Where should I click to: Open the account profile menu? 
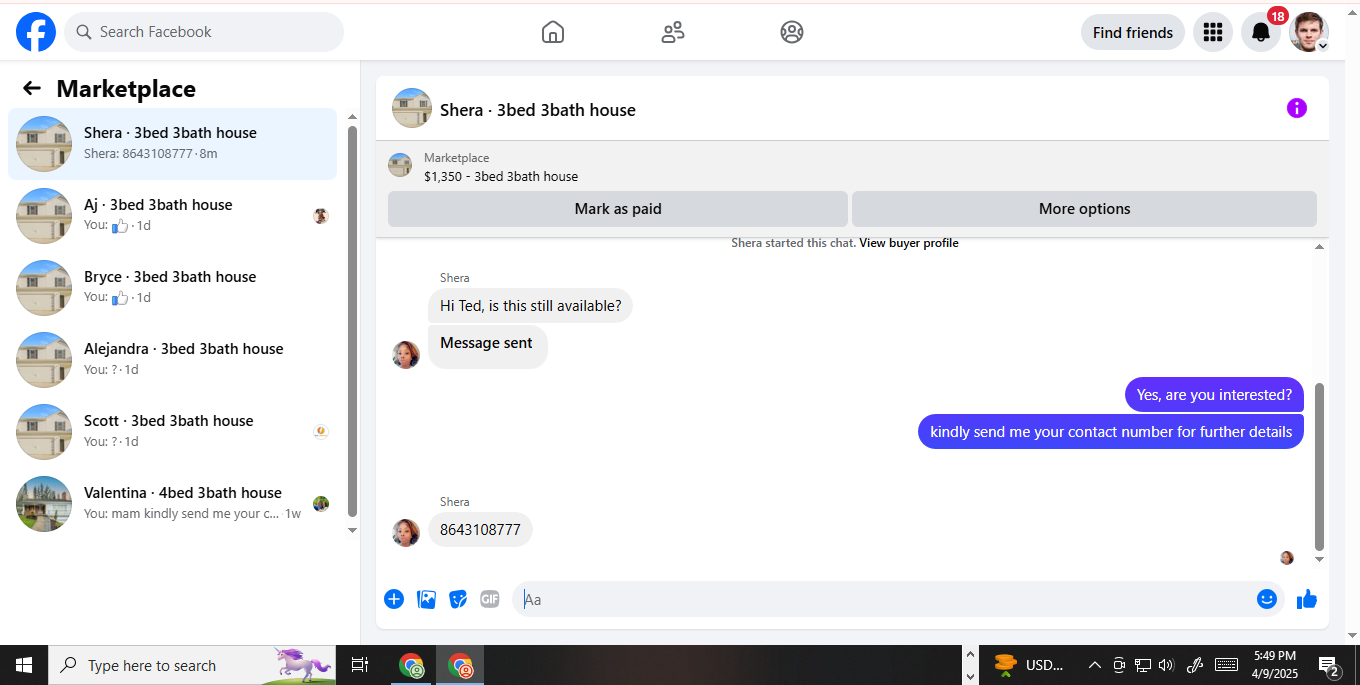tap(1309, 32)
